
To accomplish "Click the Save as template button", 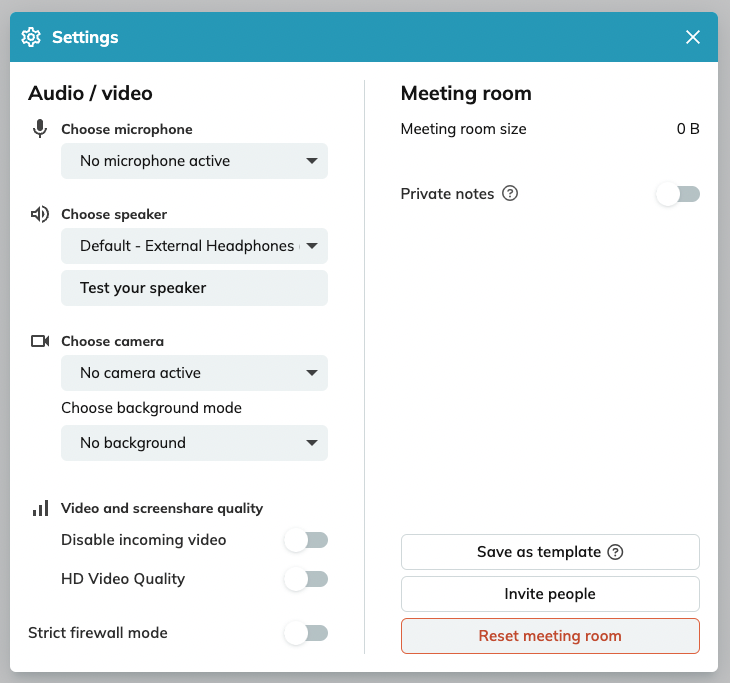I will click(x=550, y=552).
